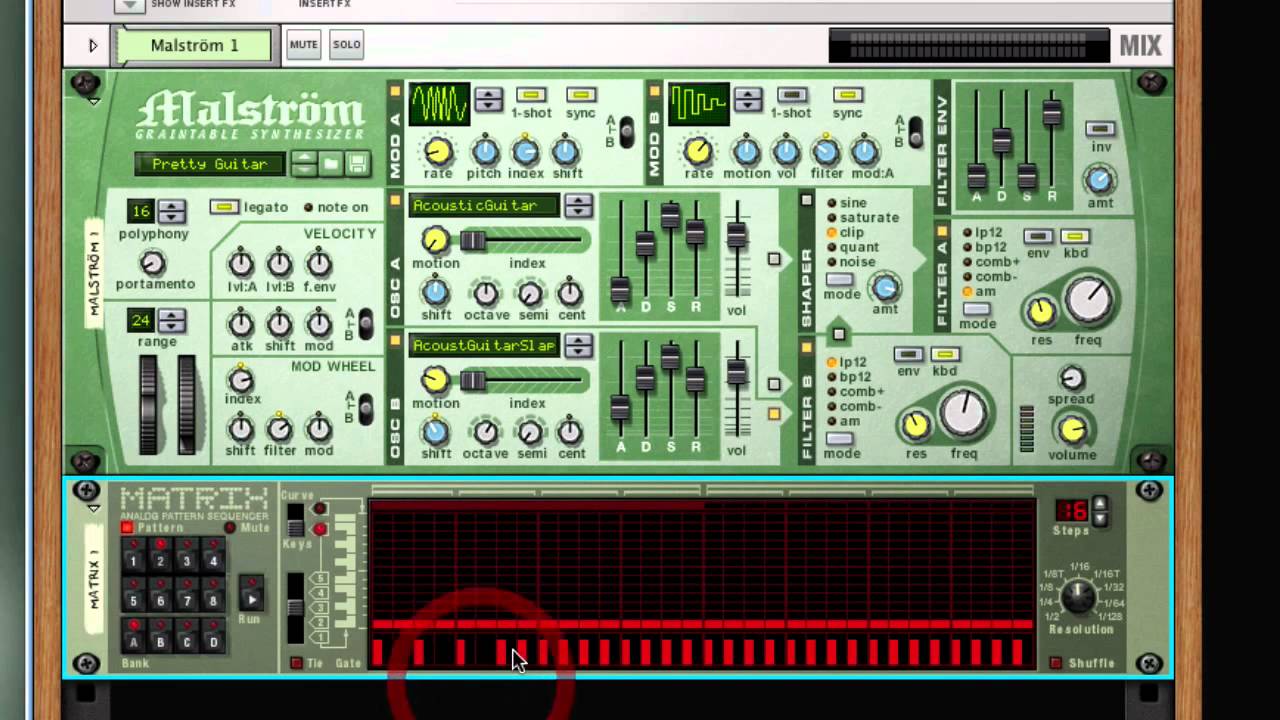Toggle the Matrix Tie button
The image size is (1280, 720).
coord(296,663)
